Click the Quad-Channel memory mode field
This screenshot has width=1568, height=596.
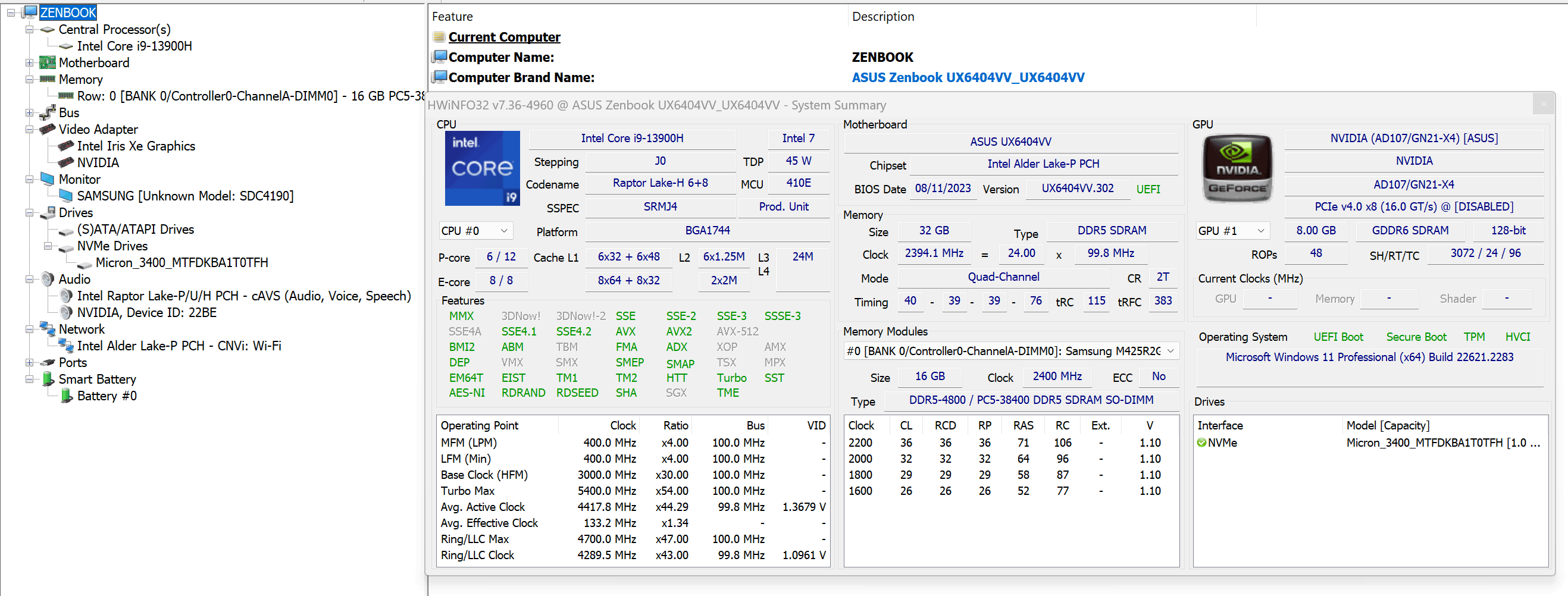click(1003, 277)
